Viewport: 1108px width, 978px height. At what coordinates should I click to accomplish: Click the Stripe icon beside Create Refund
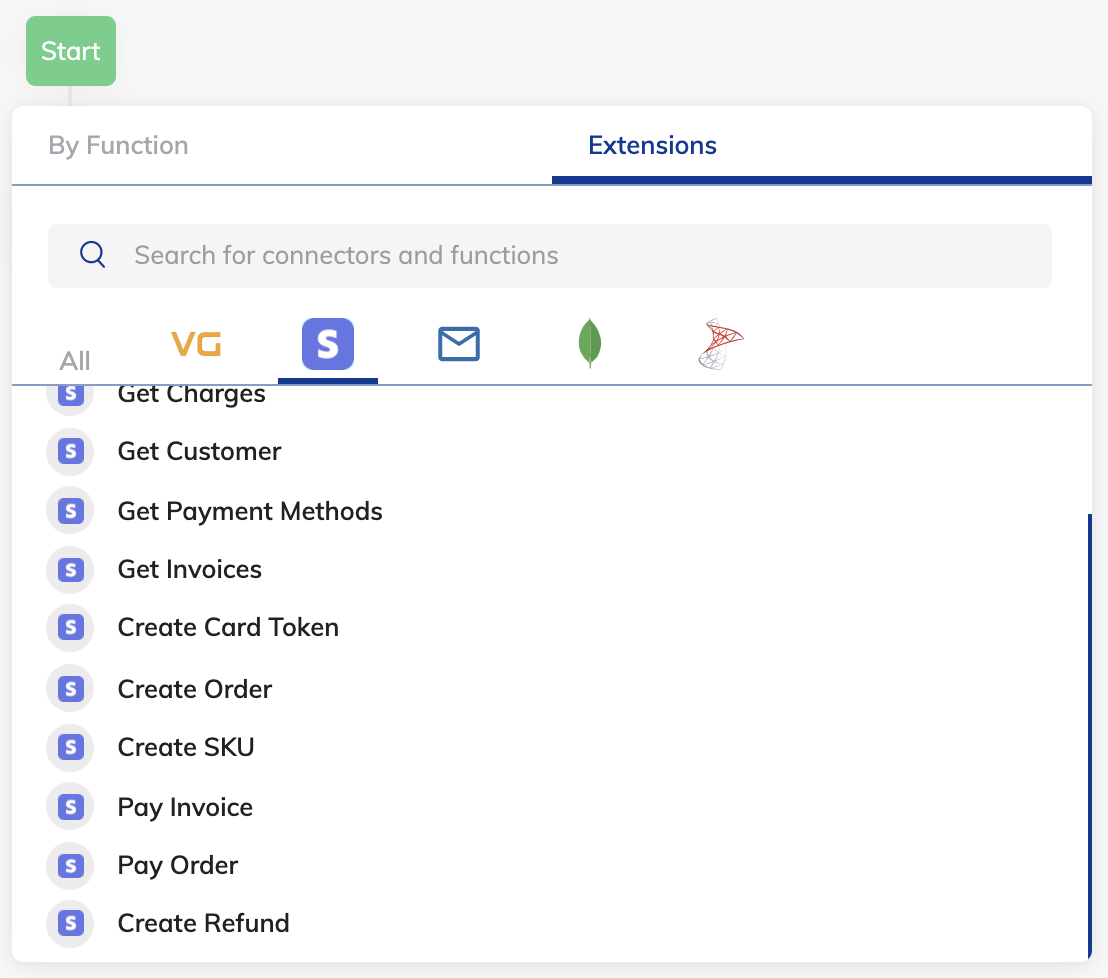pyautogui.click(x=70, y=924)
